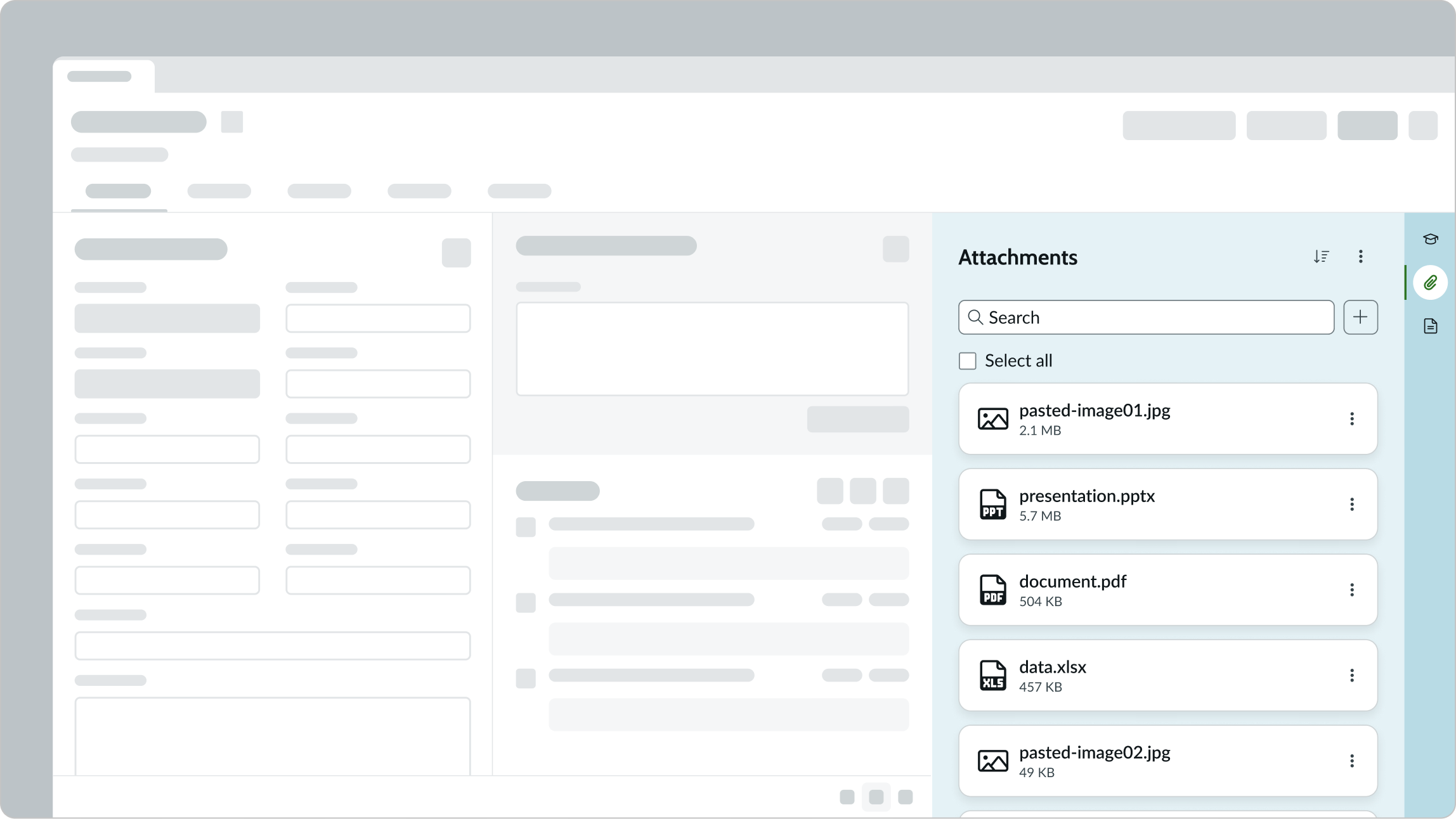Select the paperclip attachments sidebar icon

1430,283
